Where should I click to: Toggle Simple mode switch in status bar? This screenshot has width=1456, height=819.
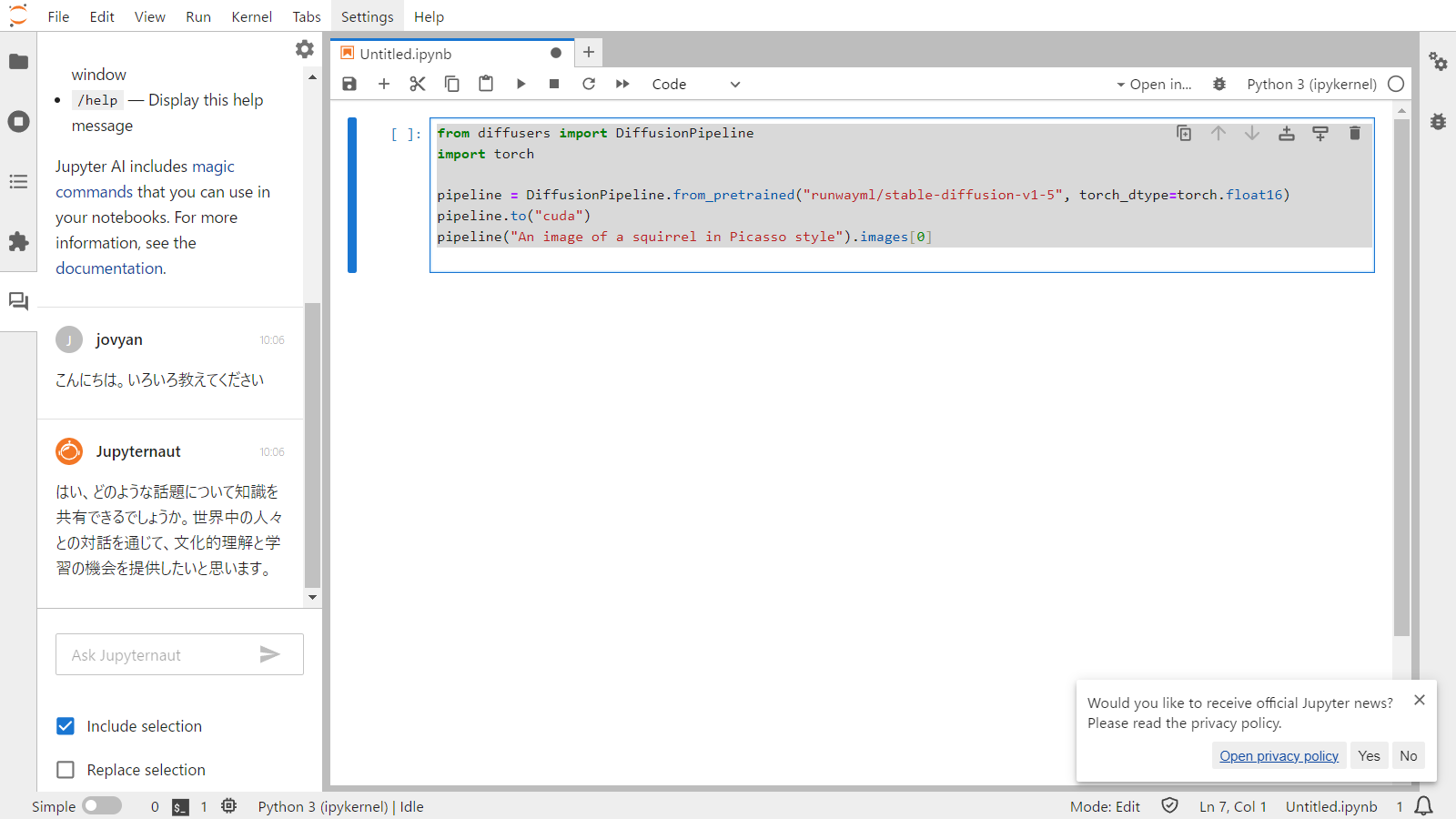pos(102,806)
